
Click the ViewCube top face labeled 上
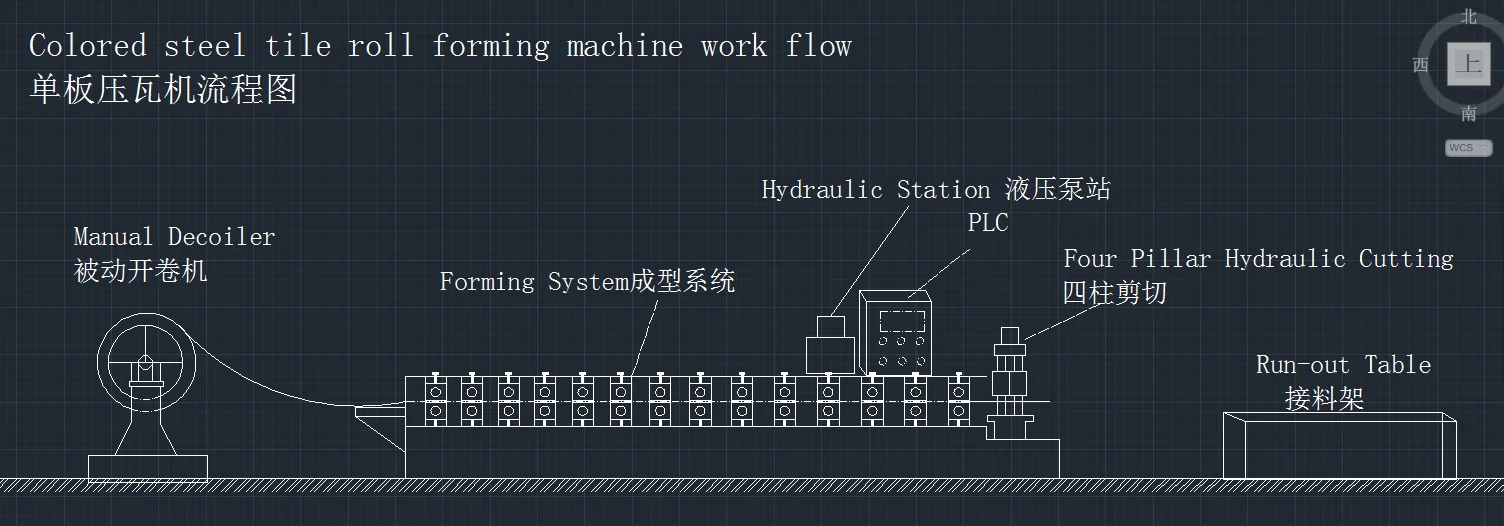coord(1468,66)
